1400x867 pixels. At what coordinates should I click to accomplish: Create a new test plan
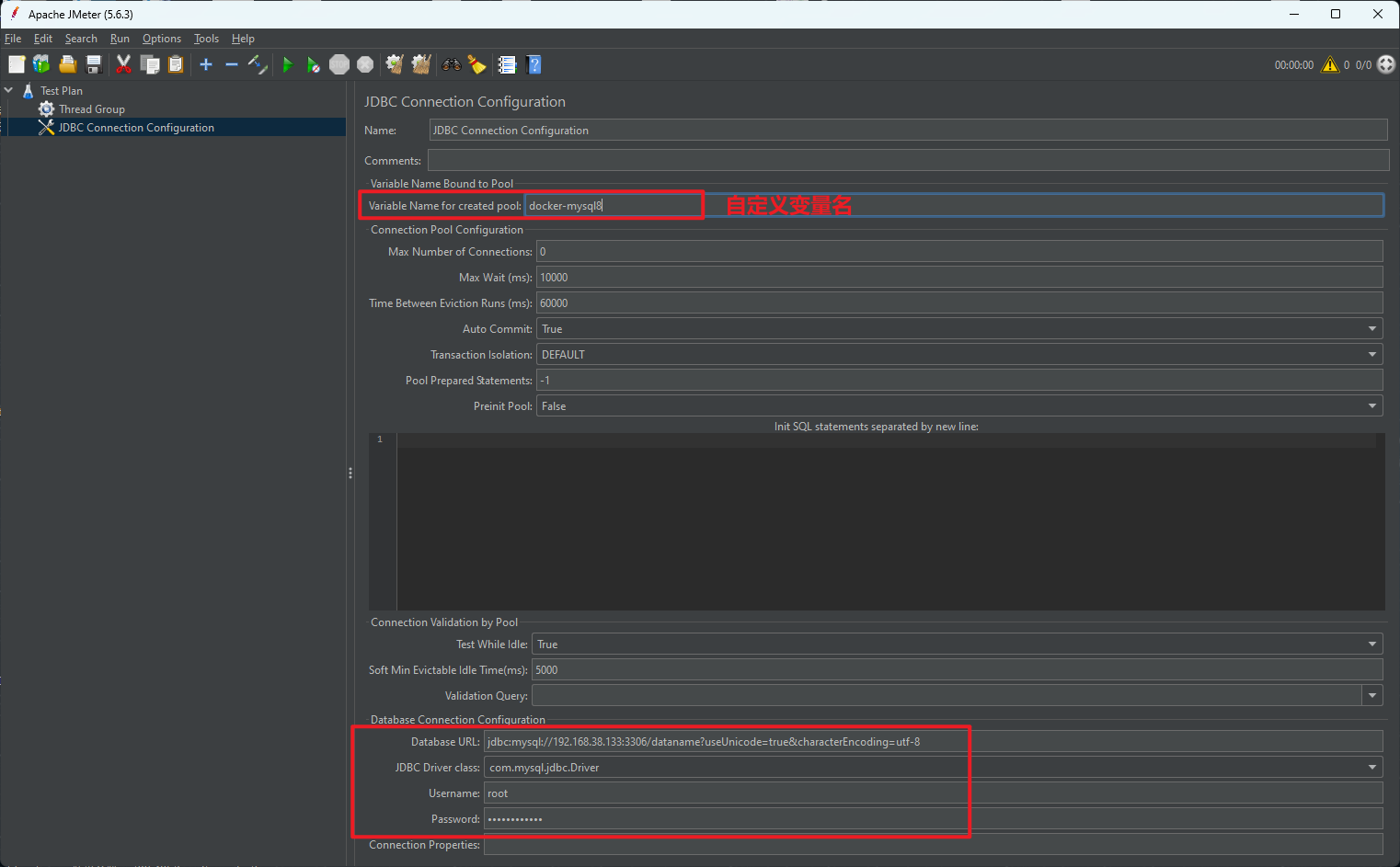(17, 64)
